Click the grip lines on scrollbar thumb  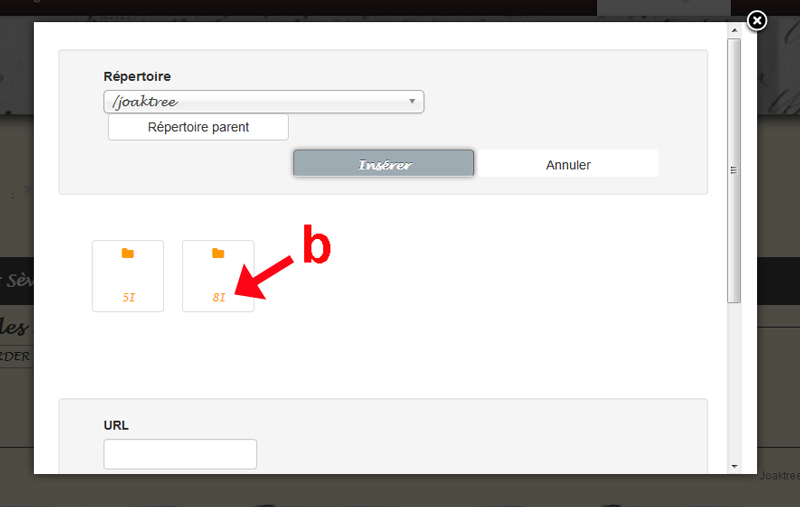click(734, 170)
